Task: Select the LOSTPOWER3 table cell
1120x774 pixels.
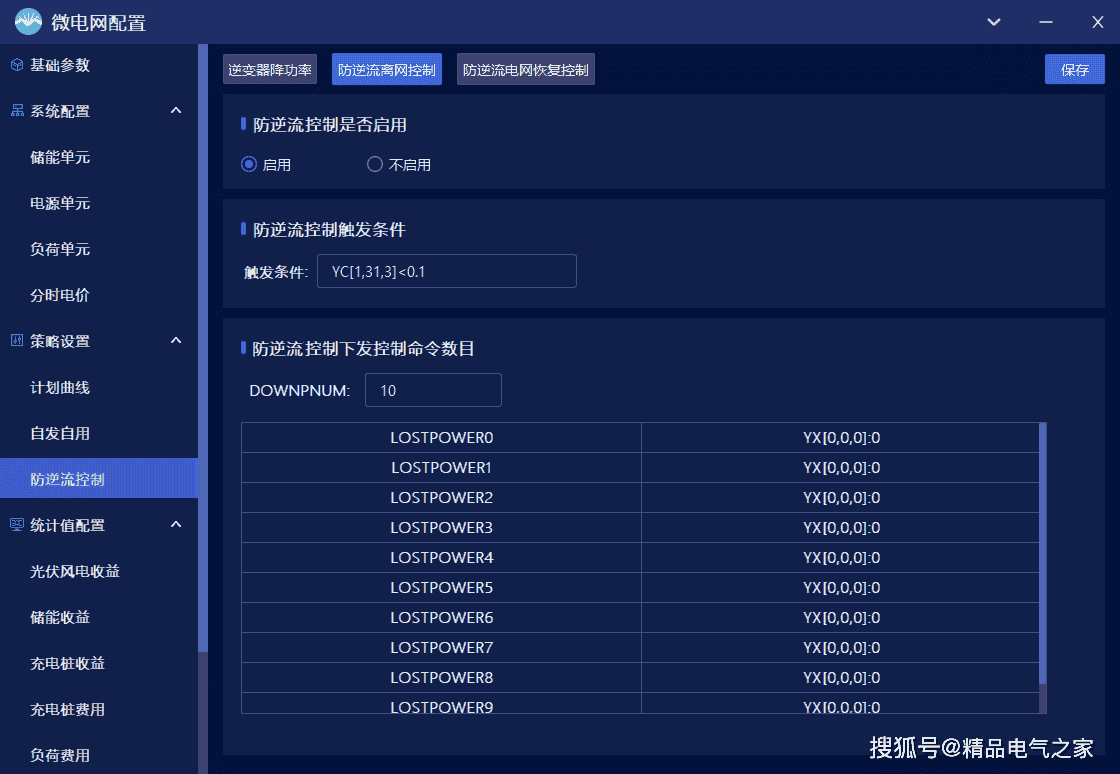Action: pos(441,527)
